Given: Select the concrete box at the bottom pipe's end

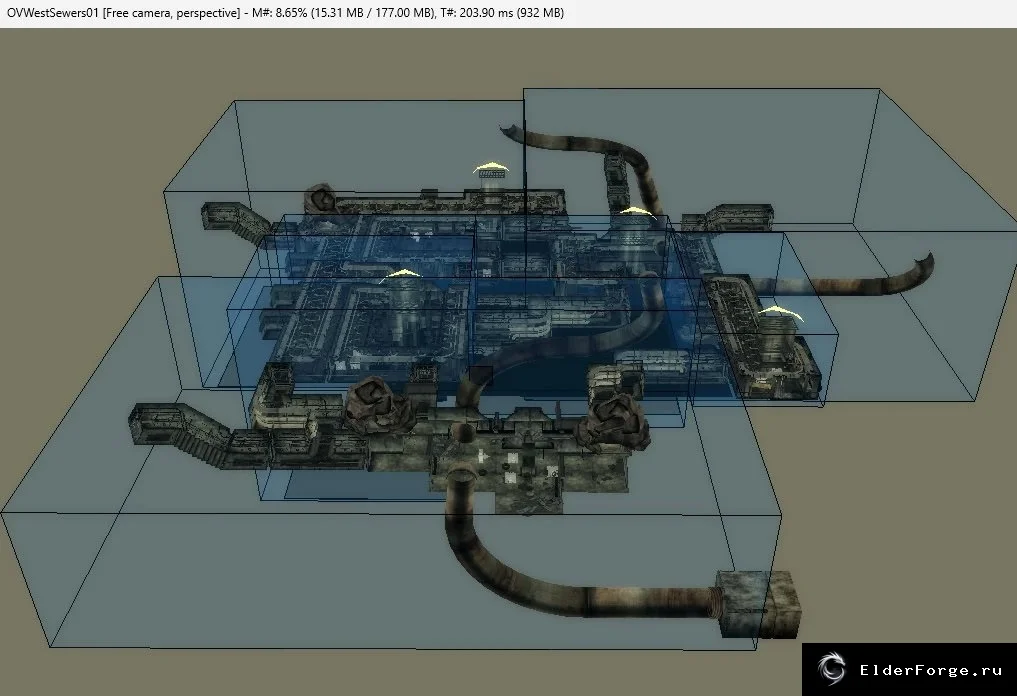Looking at the screenshot, I should (758, 603).
